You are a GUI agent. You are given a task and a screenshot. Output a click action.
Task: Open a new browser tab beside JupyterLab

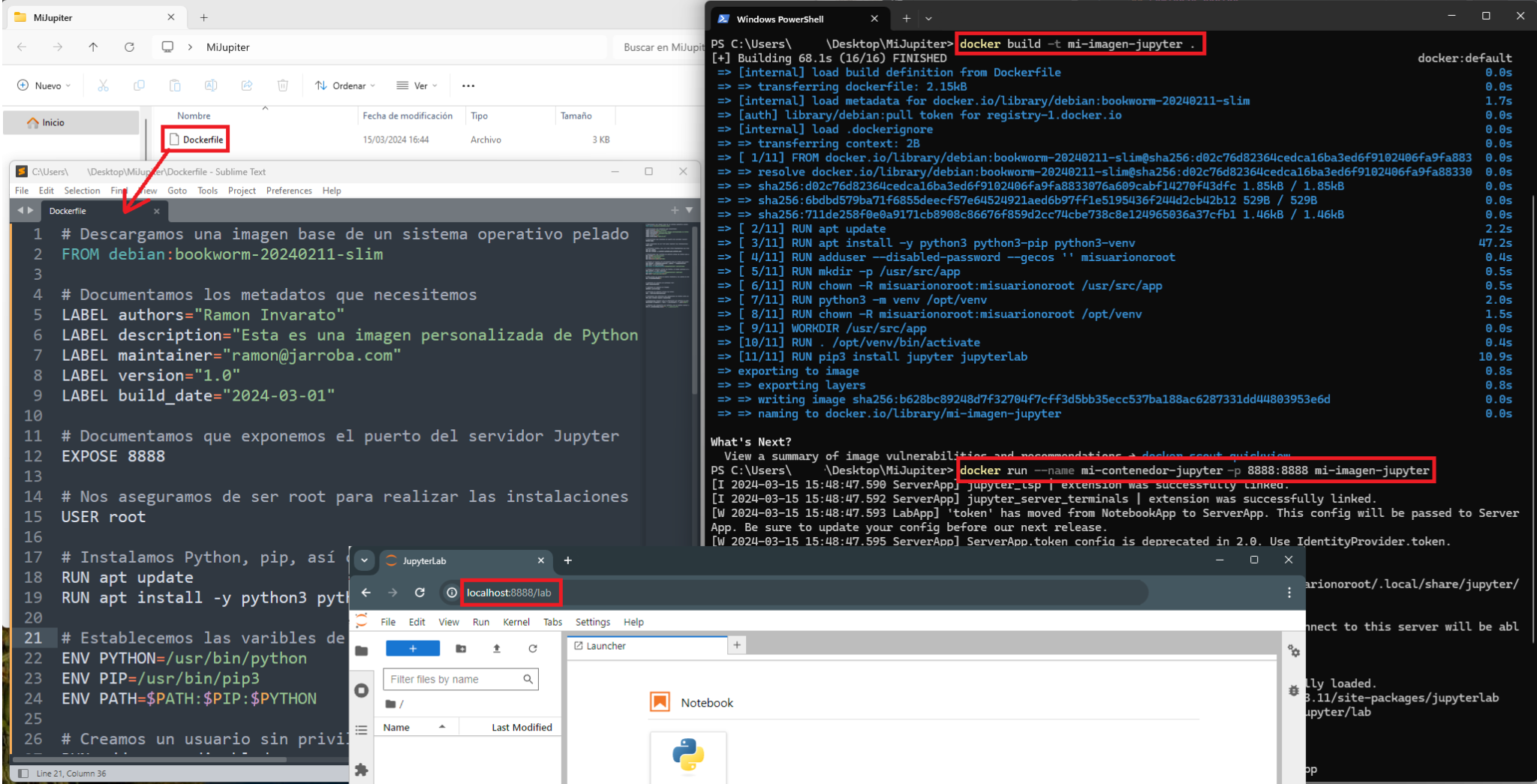tap(568, 560)
